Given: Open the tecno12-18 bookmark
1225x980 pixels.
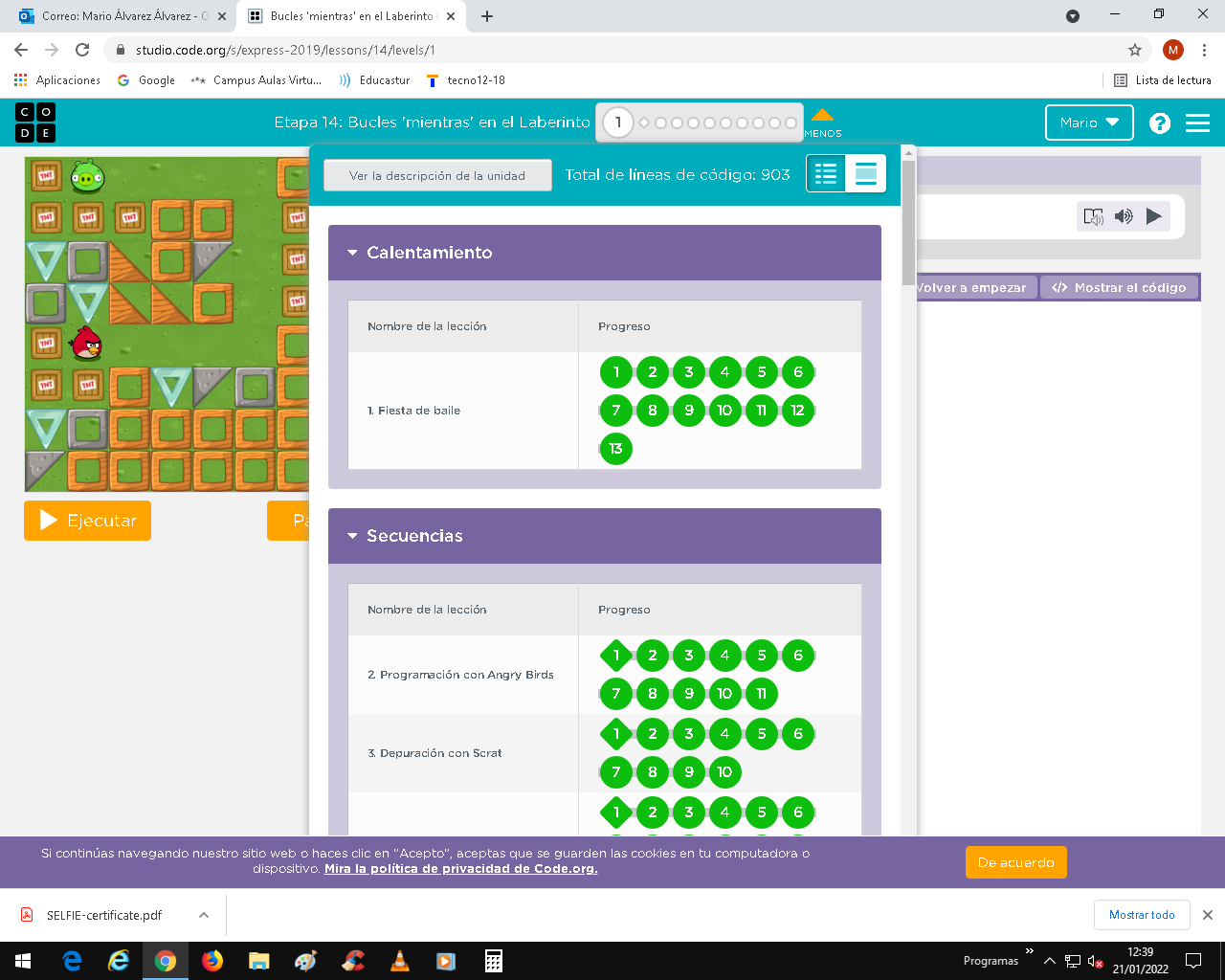Looking at the screenshot, I should tap(466, 80).
